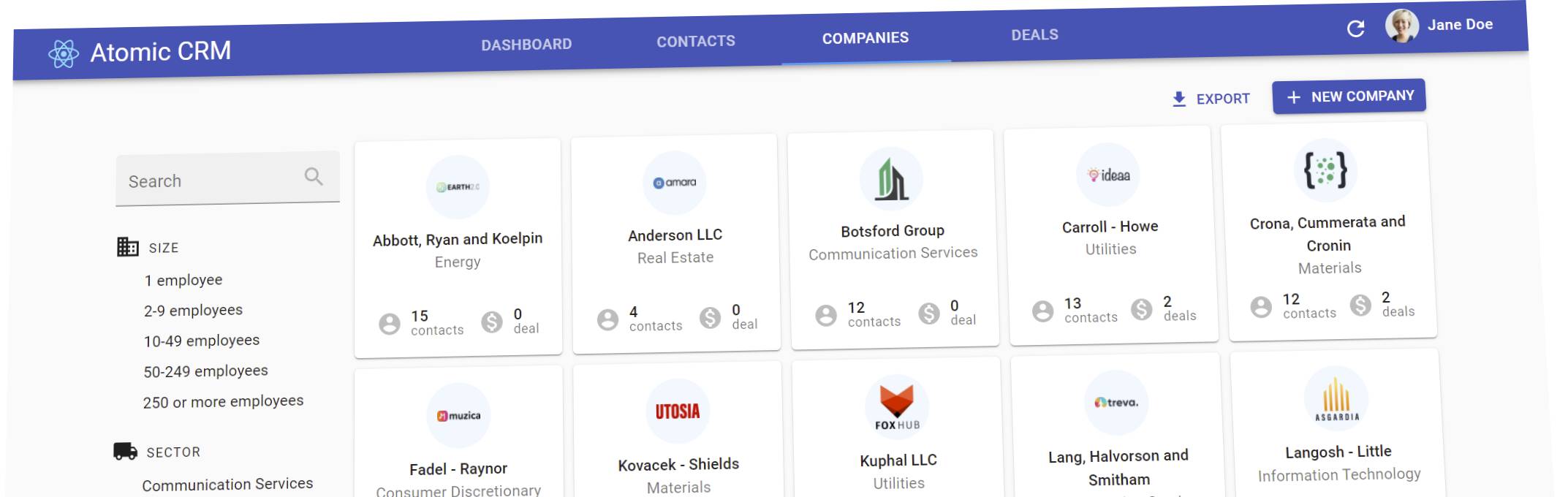The image size is (1568, 497).
Task: Focus the Search input field
Action: pyautogui.click(x=212, y=181)
